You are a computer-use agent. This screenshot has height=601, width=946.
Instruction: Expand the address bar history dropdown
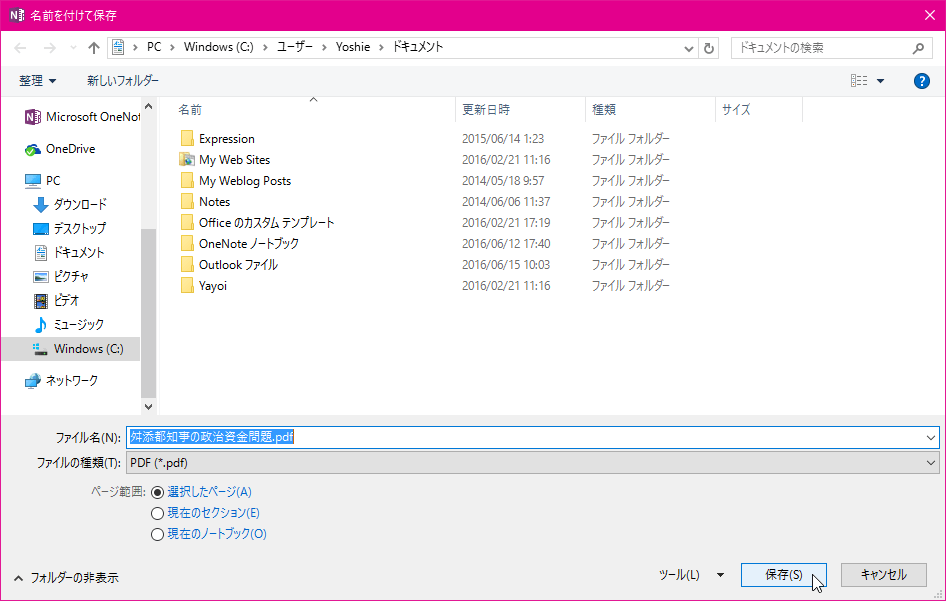(688, 48)
